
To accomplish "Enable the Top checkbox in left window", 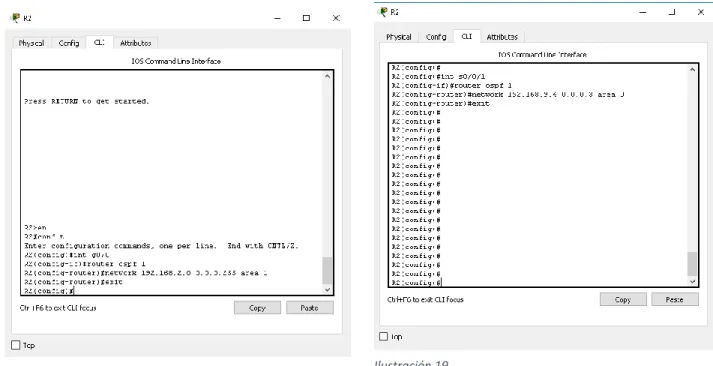I will pos(15,345).
